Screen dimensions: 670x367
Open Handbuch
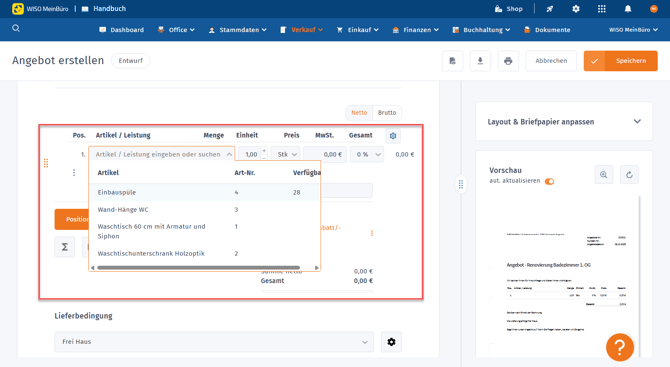pos(104,9)
